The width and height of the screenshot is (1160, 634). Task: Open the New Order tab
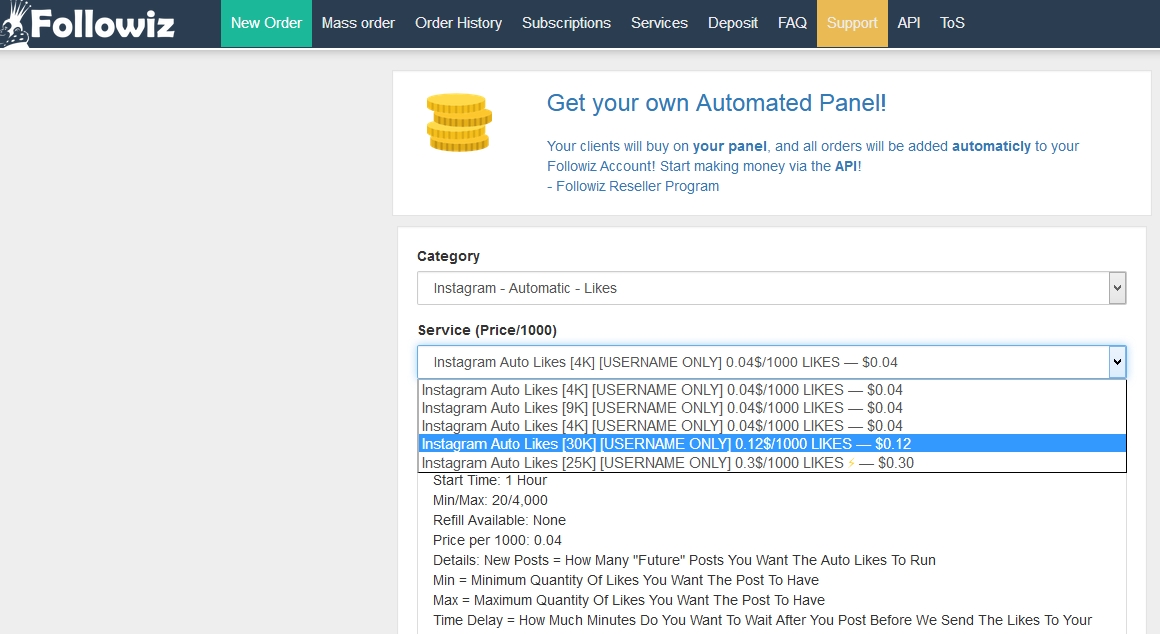[x=266, y=23]
